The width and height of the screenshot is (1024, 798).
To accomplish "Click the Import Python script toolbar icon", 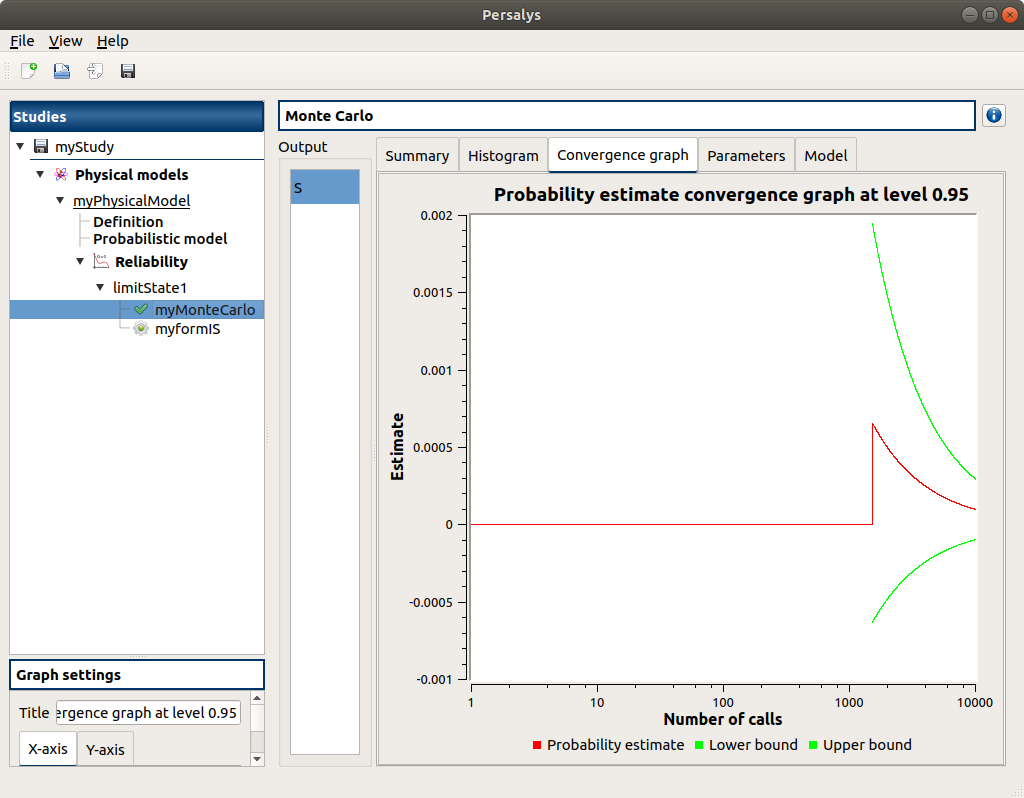I will coord(95,71).
